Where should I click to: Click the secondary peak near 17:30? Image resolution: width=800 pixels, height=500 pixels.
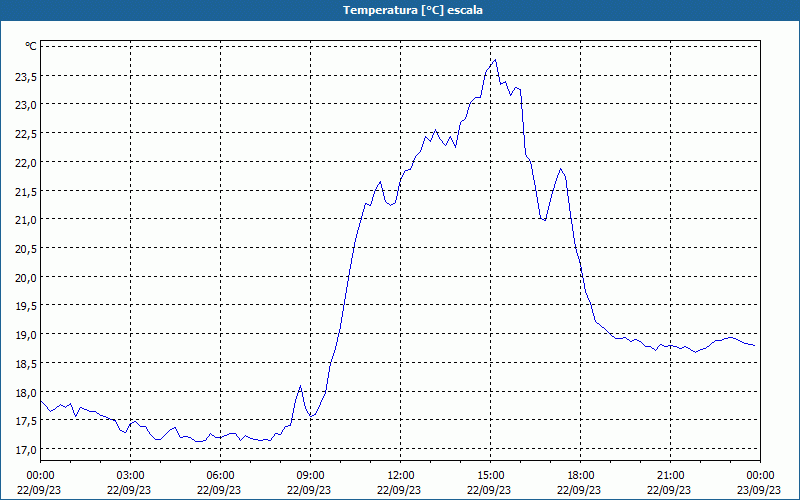pos(560,169)
